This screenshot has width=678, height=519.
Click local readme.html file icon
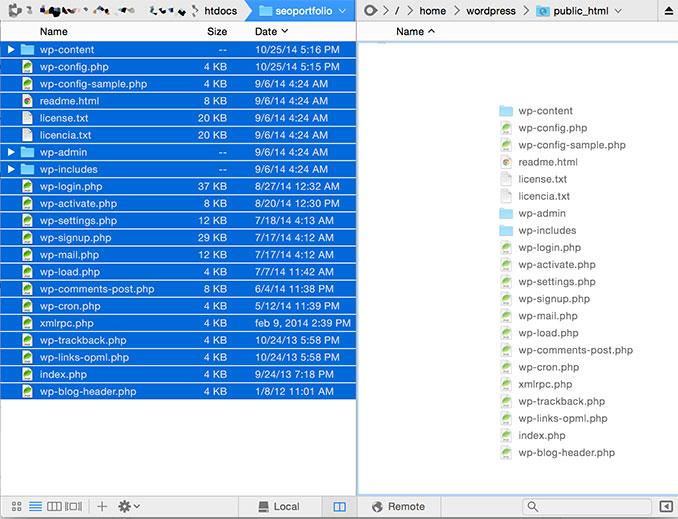27,101
